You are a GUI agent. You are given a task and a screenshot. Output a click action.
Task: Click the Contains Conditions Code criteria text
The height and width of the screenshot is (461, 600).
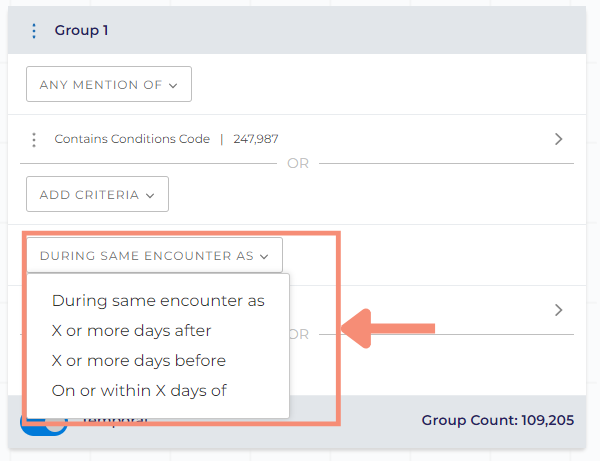(132, 139)
